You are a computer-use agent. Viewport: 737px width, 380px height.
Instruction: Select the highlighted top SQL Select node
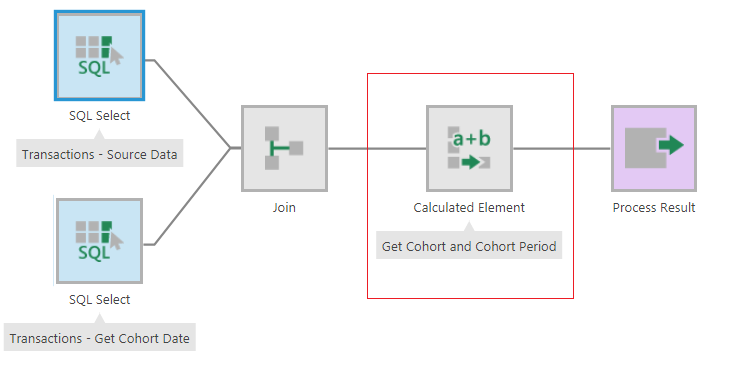(x=99, y=56)
